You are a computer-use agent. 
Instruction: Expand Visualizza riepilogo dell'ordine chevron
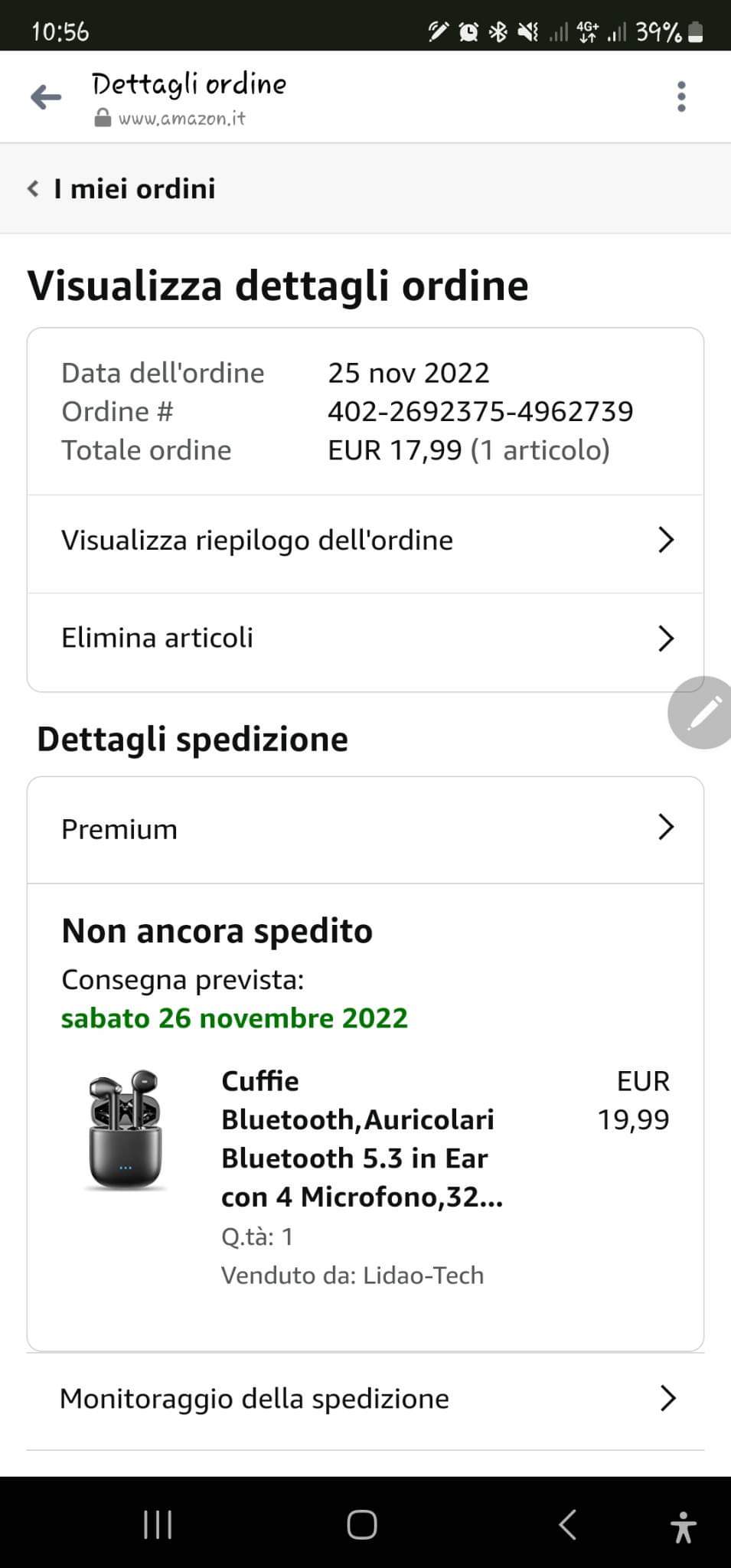coord(665,541)
